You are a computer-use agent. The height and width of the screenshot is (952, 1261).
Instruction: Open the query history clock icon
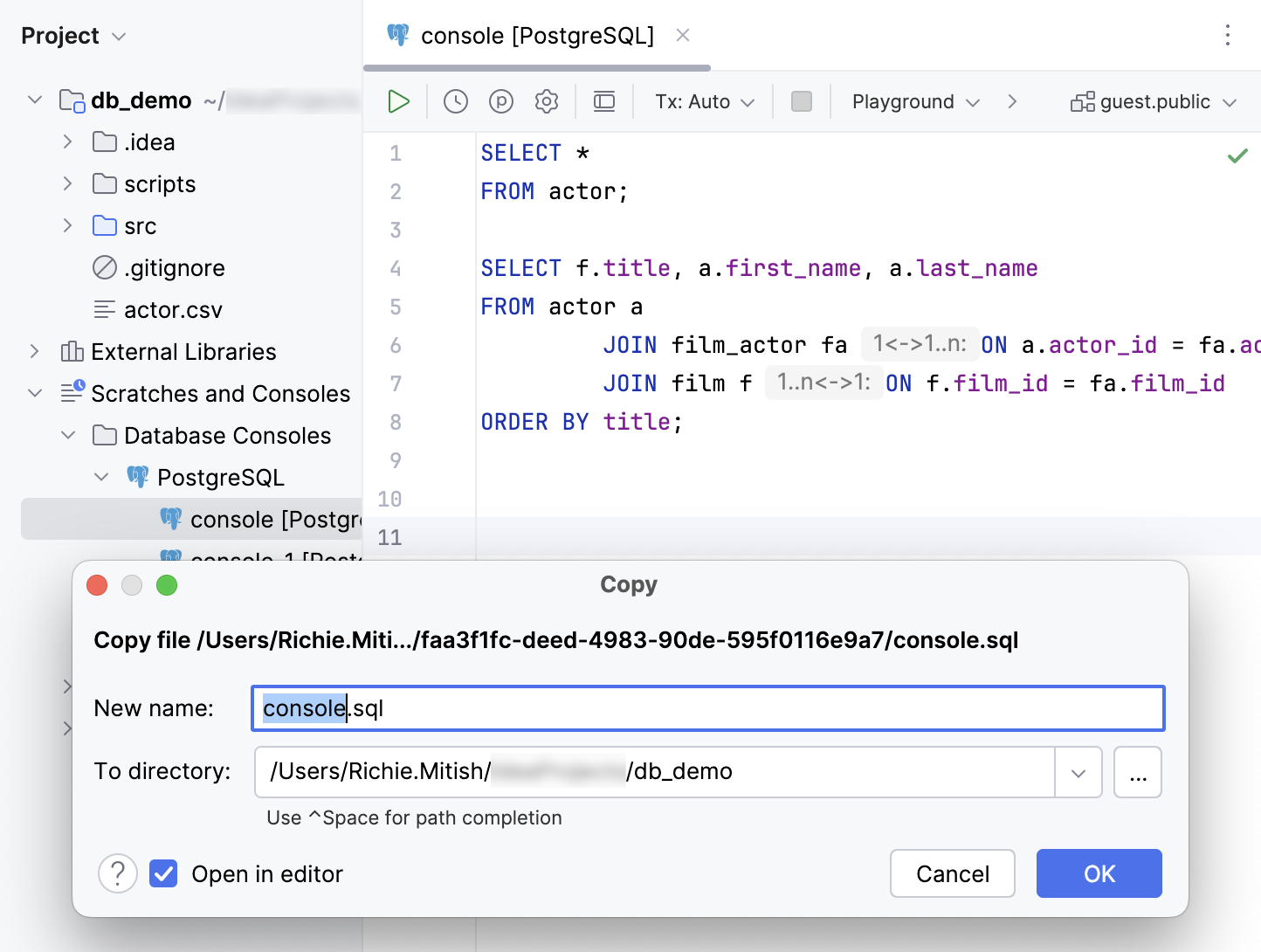point(455,101)
